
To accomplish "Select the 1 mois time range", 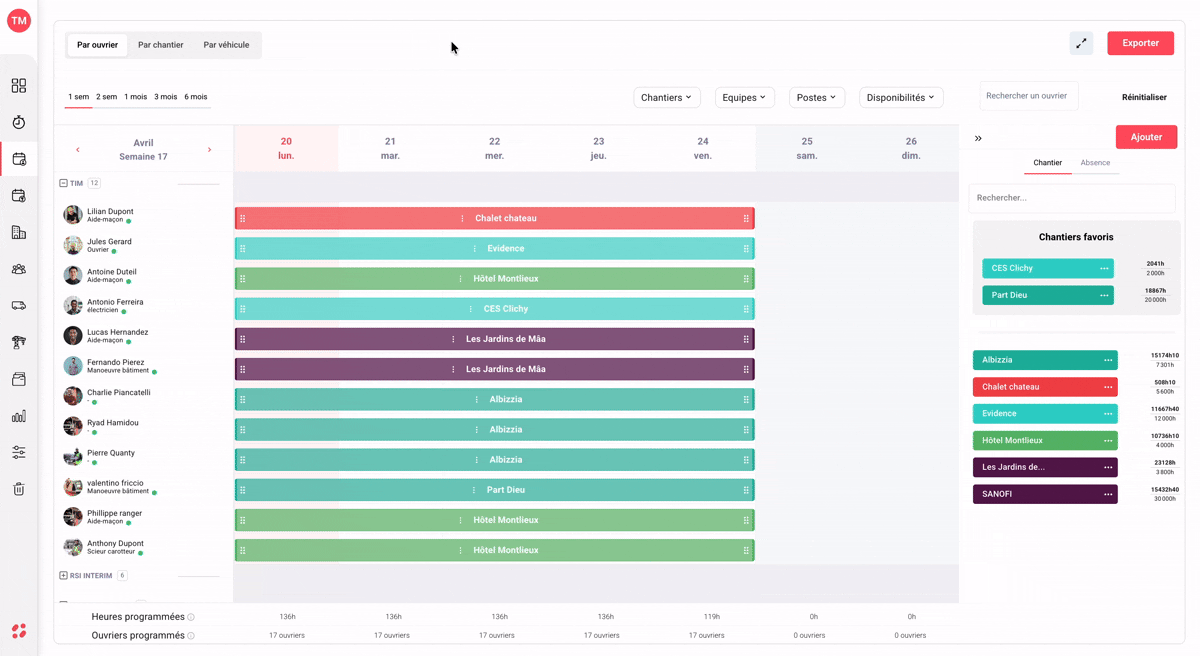I will pos(136,97).
